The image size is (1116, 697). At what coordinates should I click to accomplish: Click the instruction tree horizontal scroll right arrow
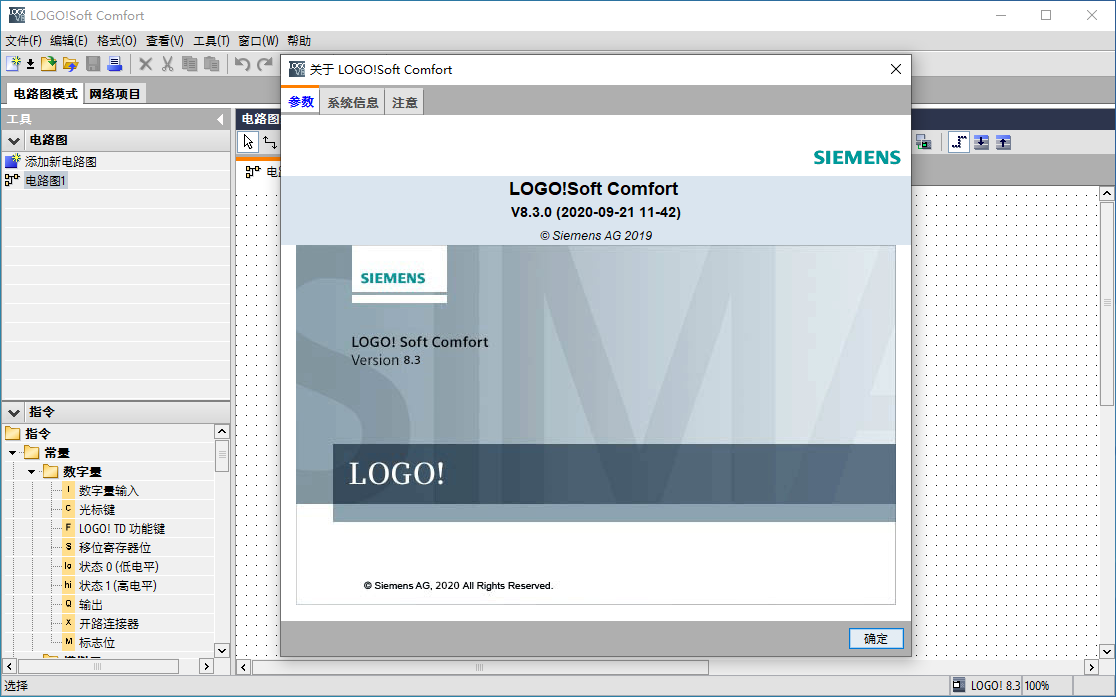[206, 666]
